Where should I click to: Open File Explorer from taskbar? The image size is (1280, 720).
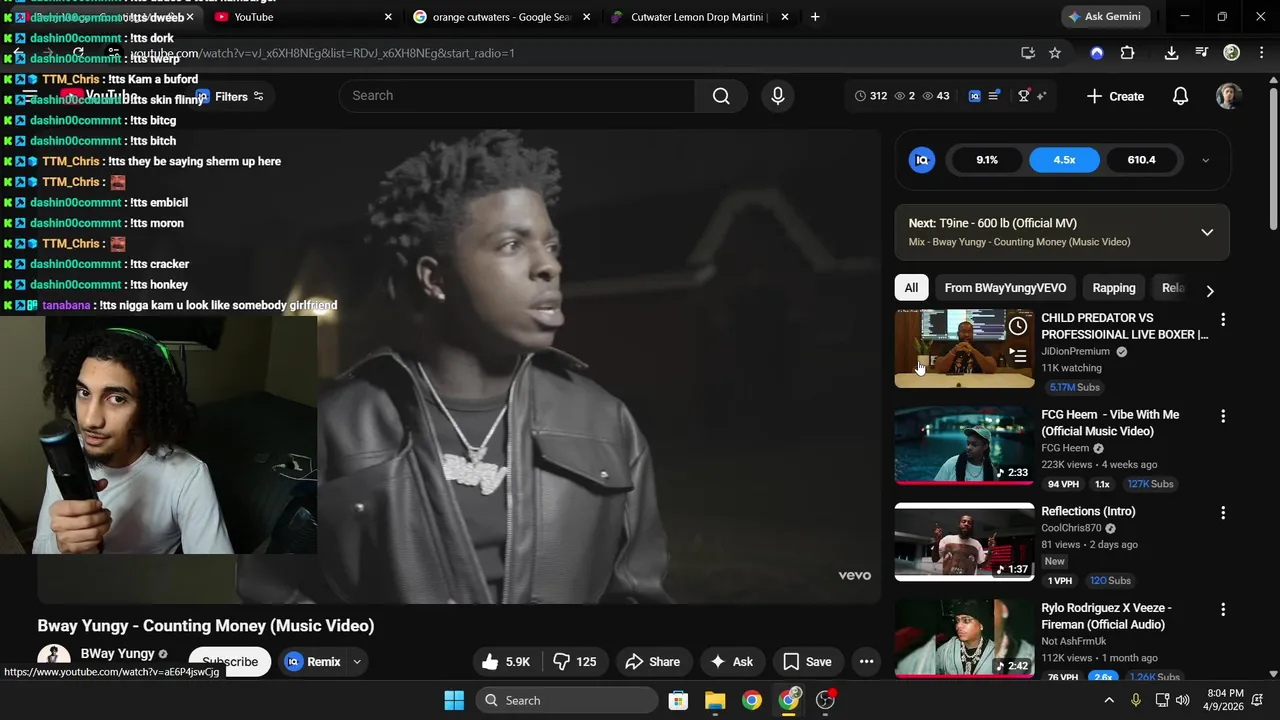(x=715, y=700)
